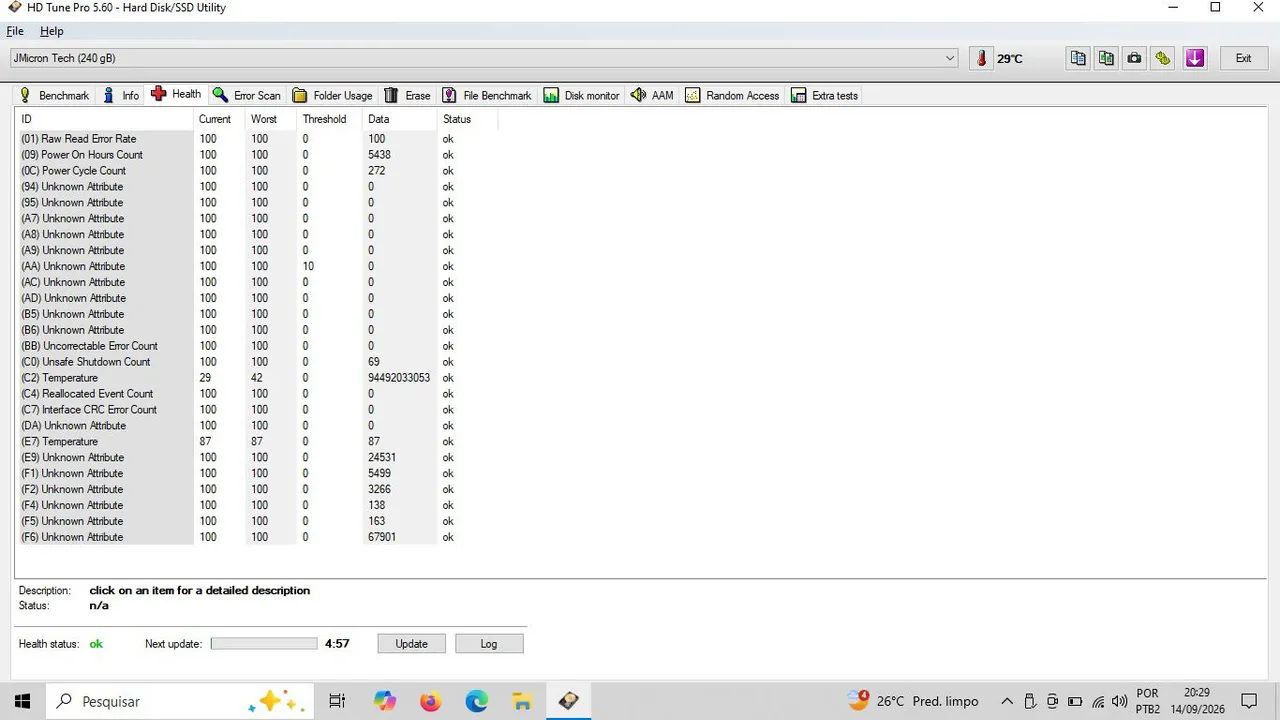Click the thermometer temperature icon
Viewport: 1280px width, 720px height.
click(x=982, y=58)
